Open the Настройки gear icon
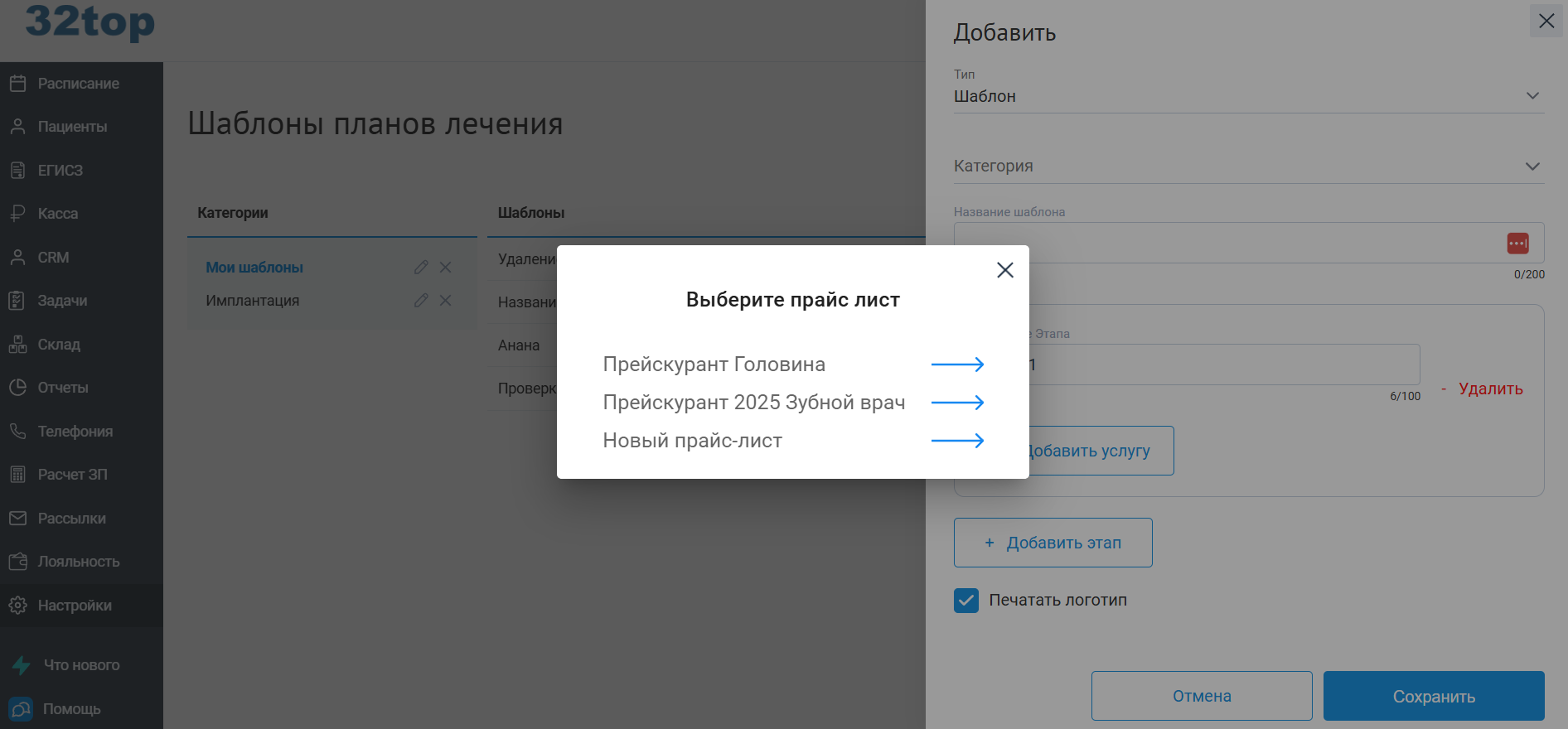The height and width of the screenshot is (729, 1568). [17, 606]
